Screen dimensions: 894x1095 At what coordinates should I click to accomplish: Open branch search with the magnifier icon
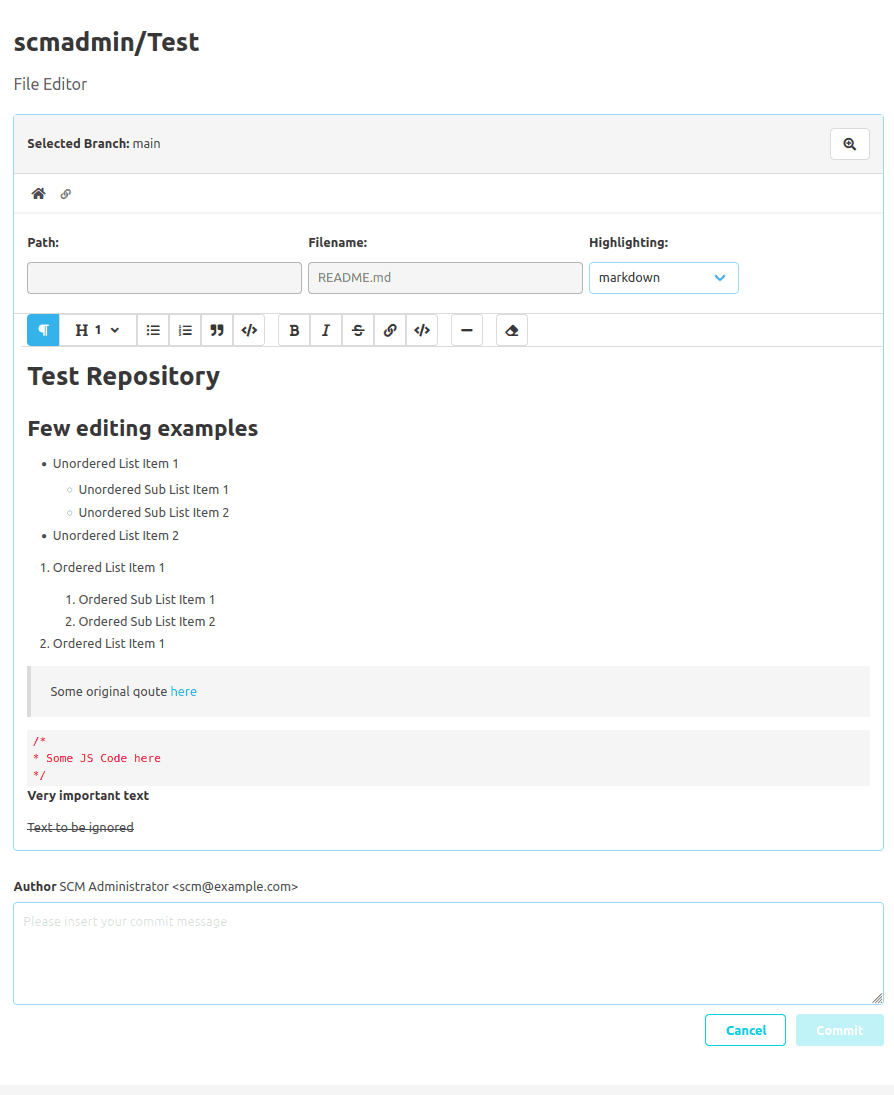click(x=849, y=143)
